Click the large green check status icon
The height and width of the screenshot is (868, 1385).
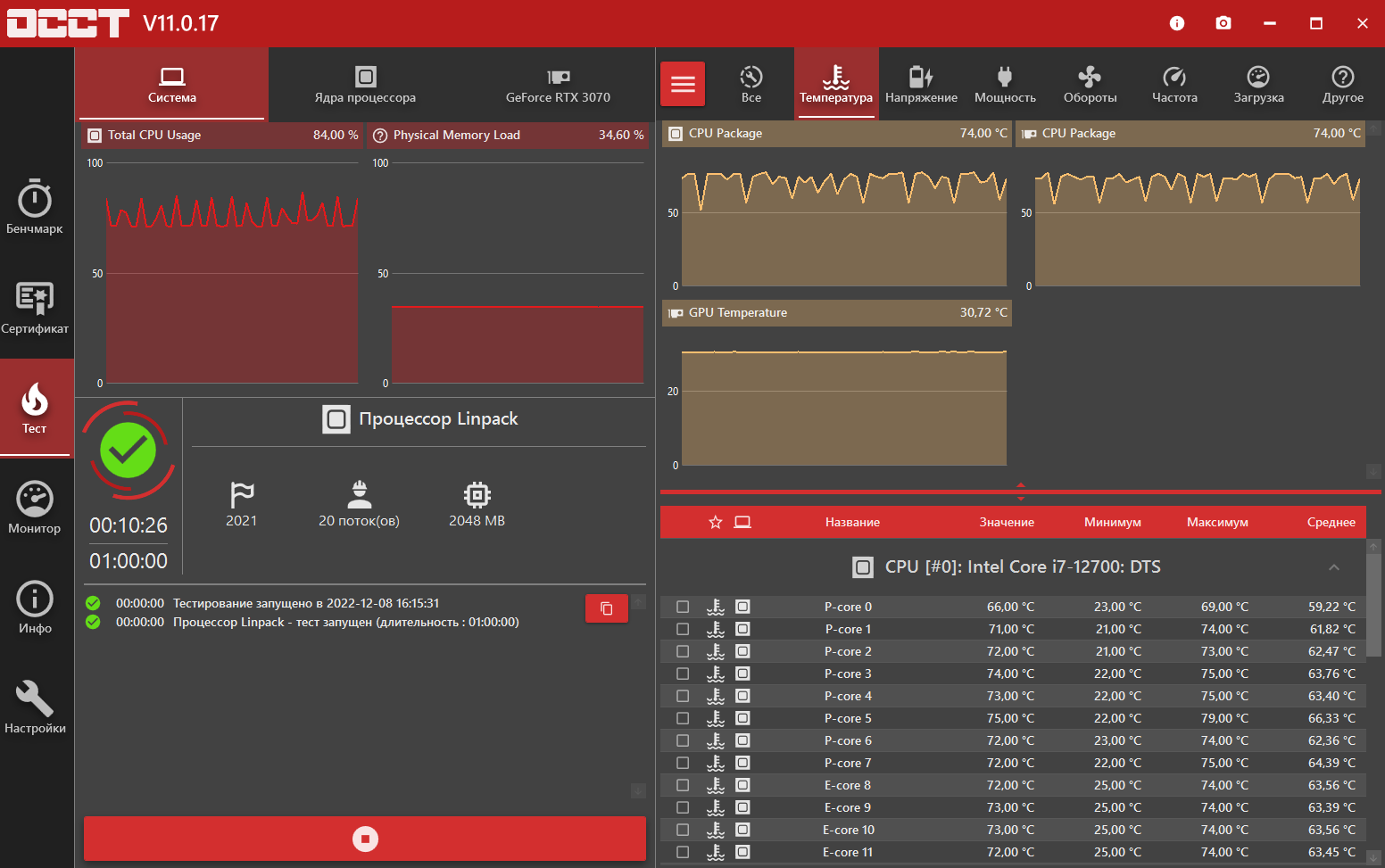(129, 451)
